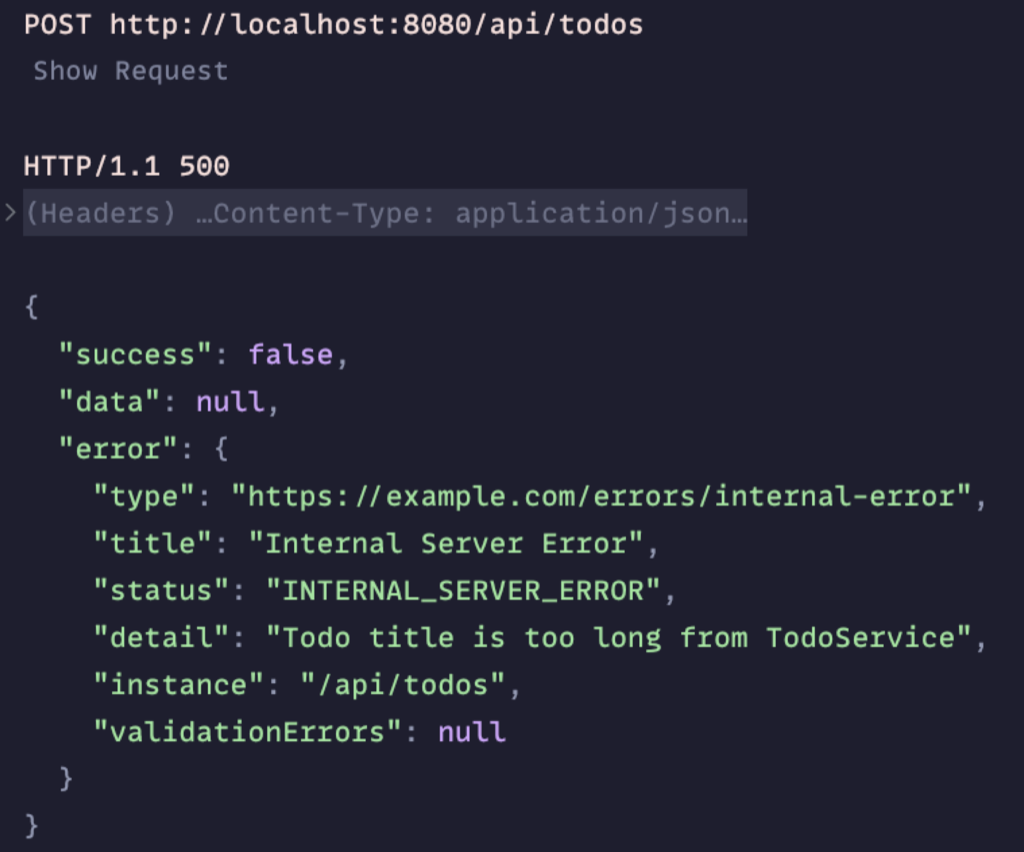Click the "Internal Server Error" title value
The width and height of the screenshot is (1024, 852).
pos(445,543)
